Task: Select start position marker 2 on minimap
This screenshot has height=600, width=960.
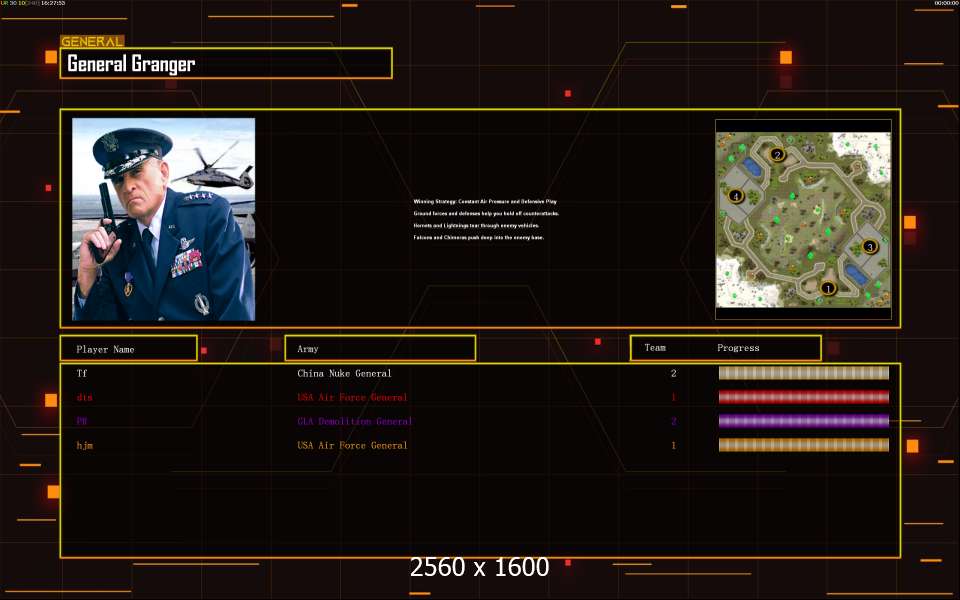Action: coord(777,155)
